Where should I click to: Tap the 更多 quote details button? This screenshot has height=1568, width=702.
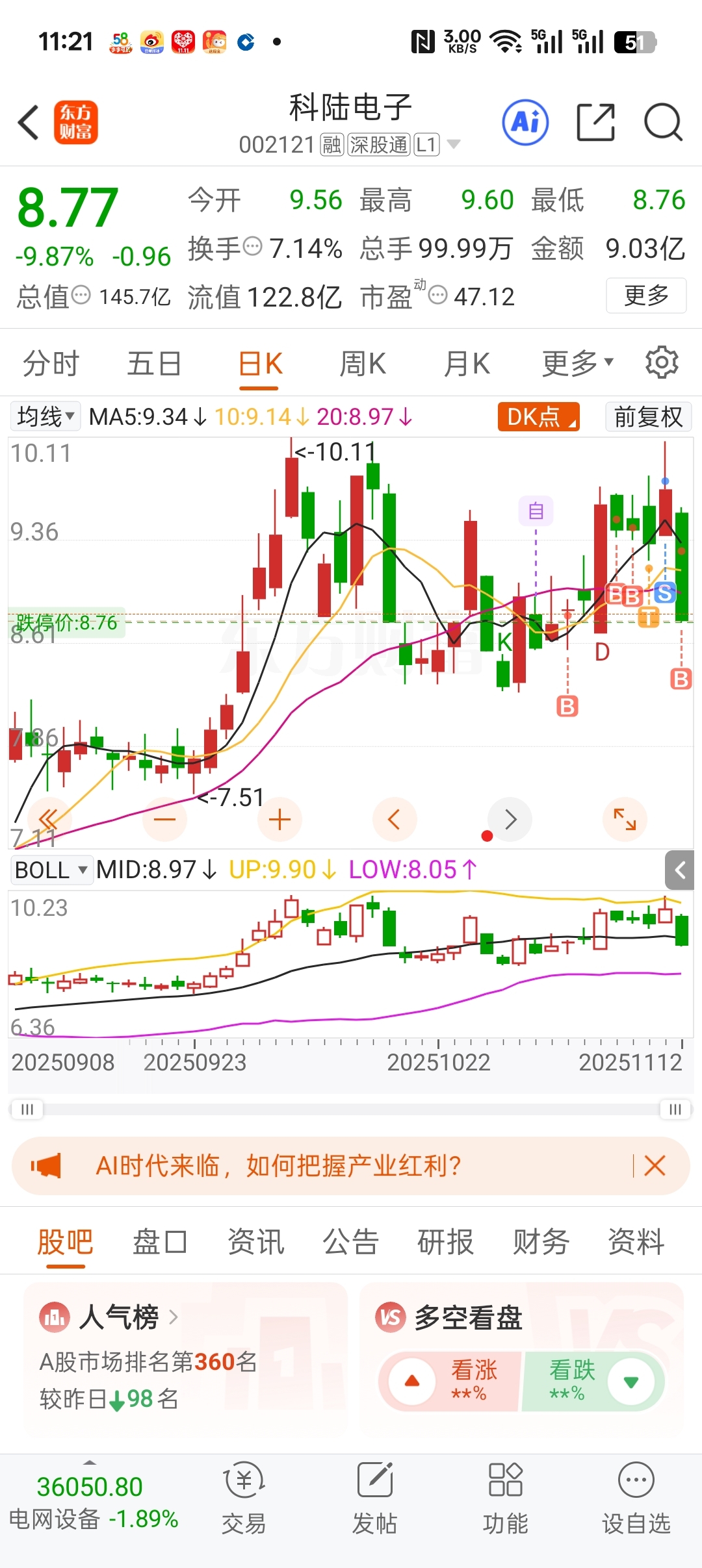coord(646,296)
